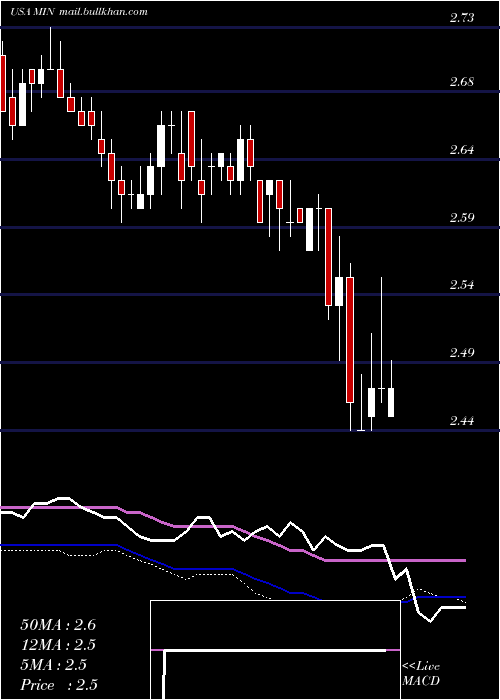Click the 2.54 price axis label
Image resolution: width=500 pixels, height=700 pixels.
coord(462,285)
